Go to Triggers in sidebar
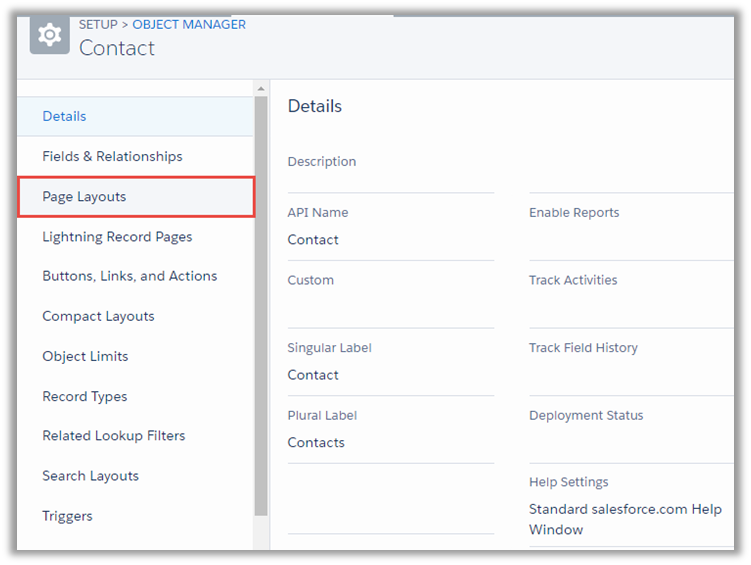 (x=67, y=516)
